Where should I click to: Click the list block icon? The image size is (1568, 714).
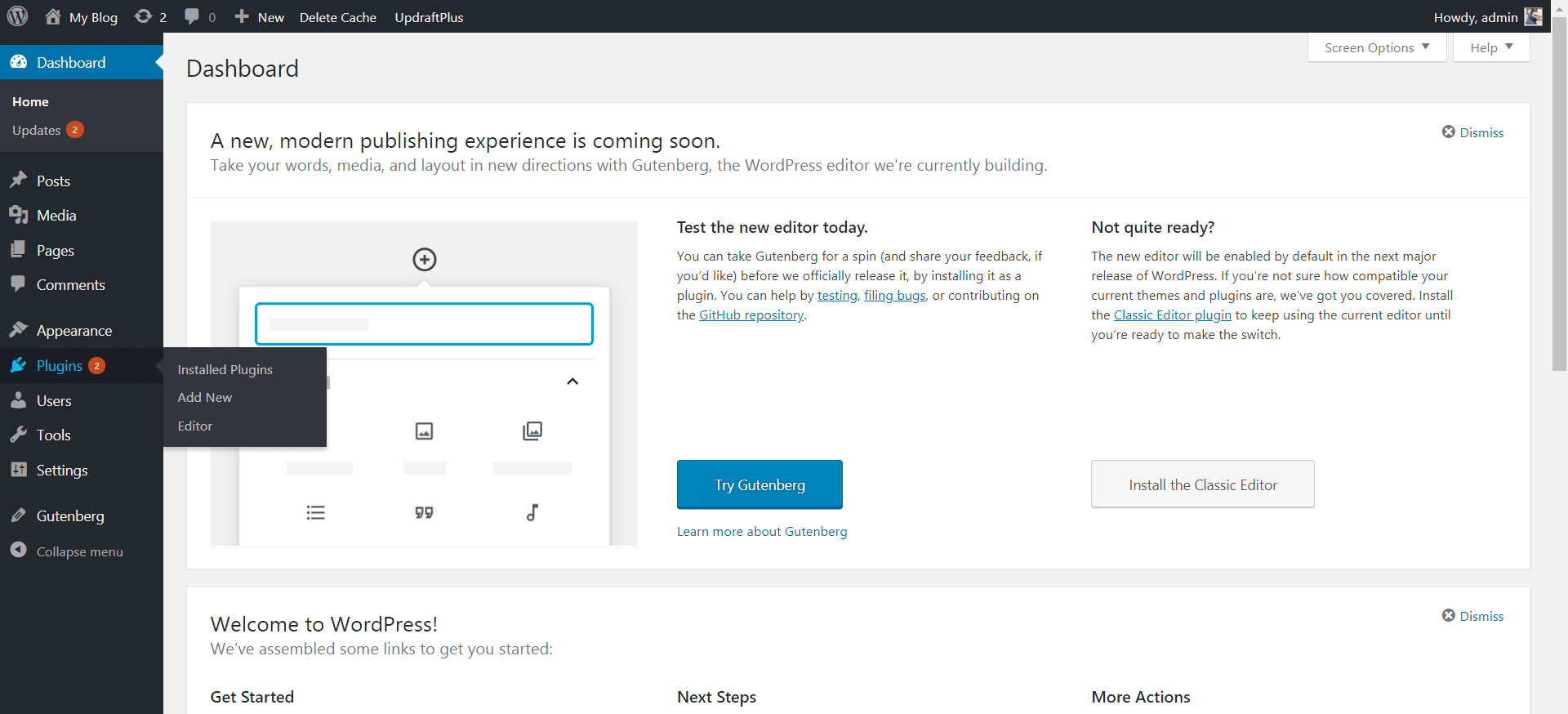[x=315, y=512]
